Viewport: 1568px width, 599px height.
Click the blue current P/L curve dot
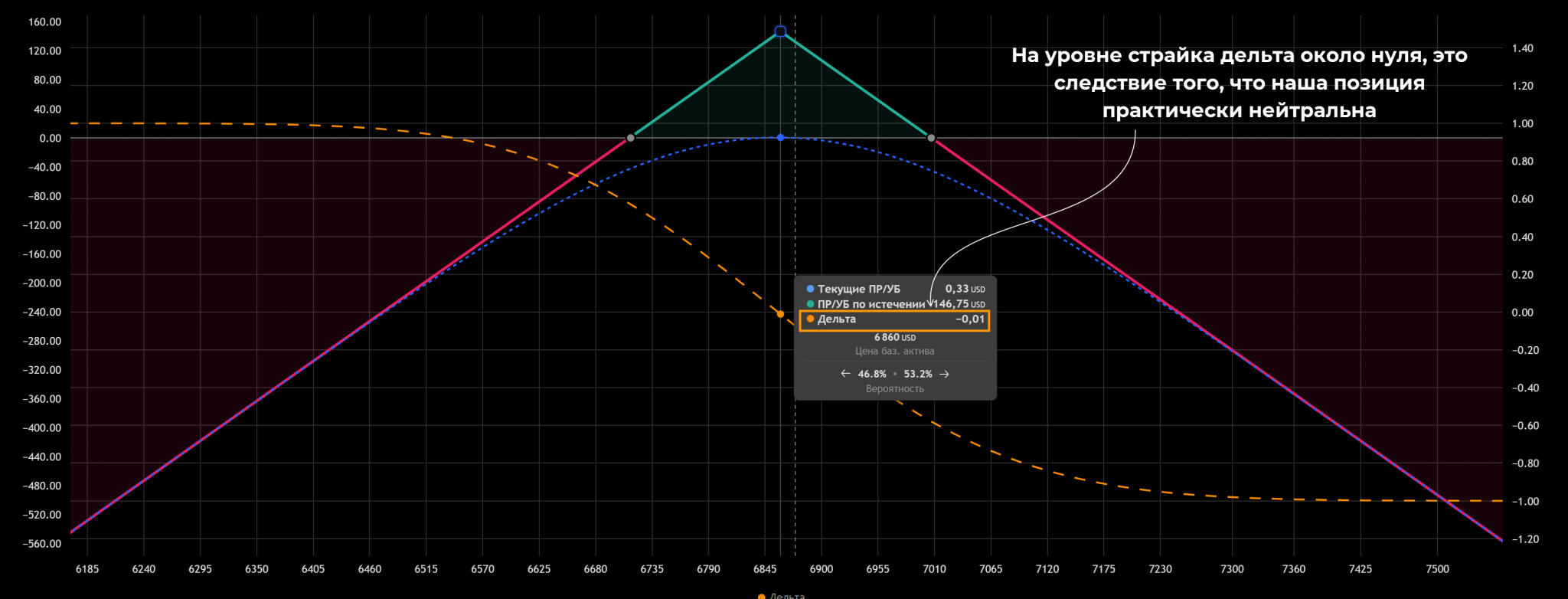point(780,138)
